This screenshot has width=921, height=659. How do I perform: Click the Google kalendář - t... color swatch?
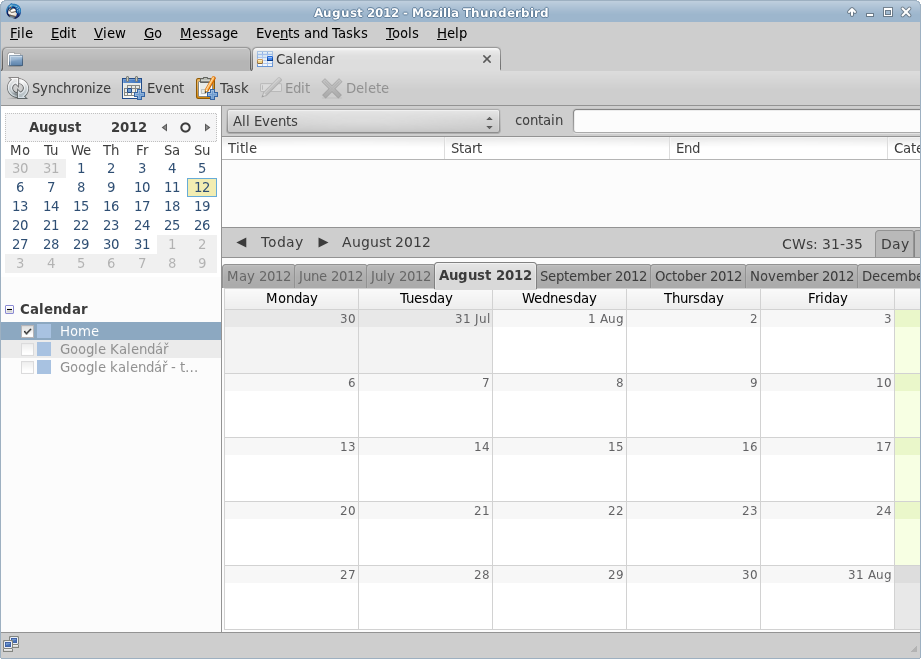(x=44, y=368)
